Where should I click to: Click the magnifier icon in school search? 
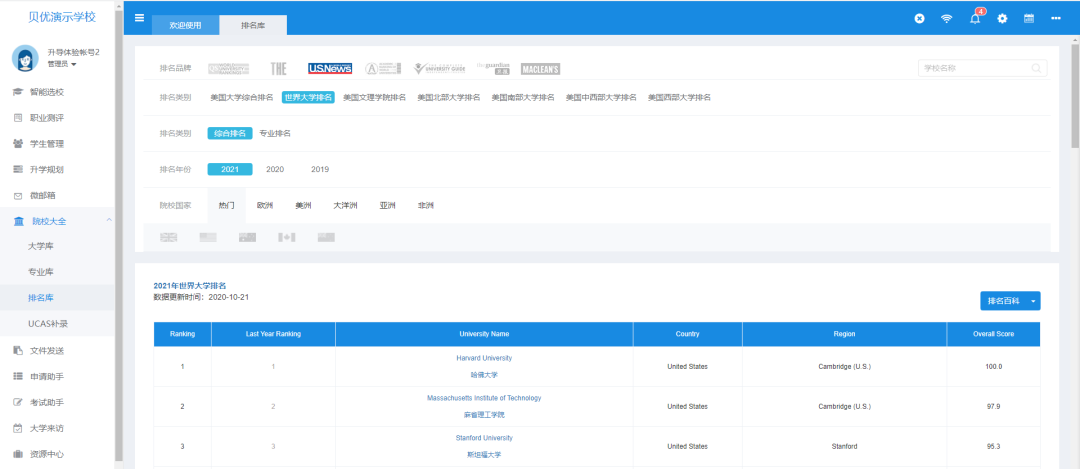[1037, 68]
